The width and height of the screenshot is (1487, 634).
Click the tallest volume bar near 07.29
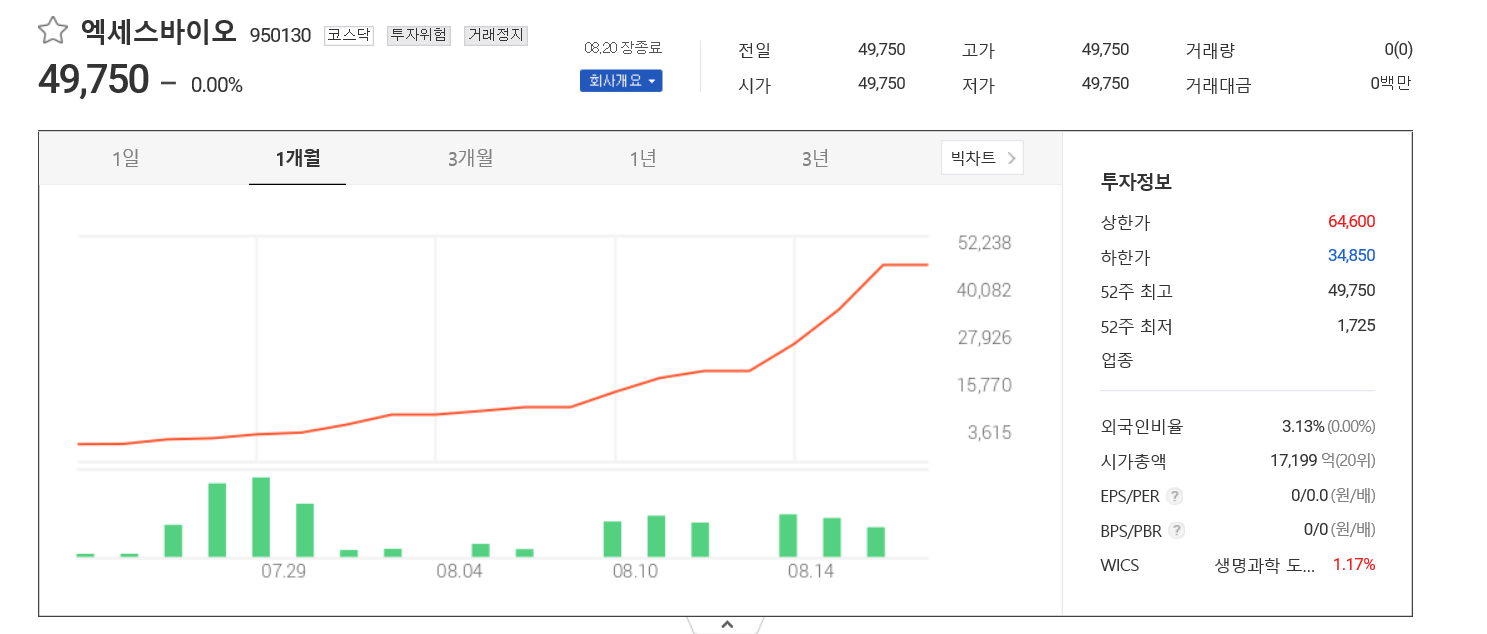(261, 517)
